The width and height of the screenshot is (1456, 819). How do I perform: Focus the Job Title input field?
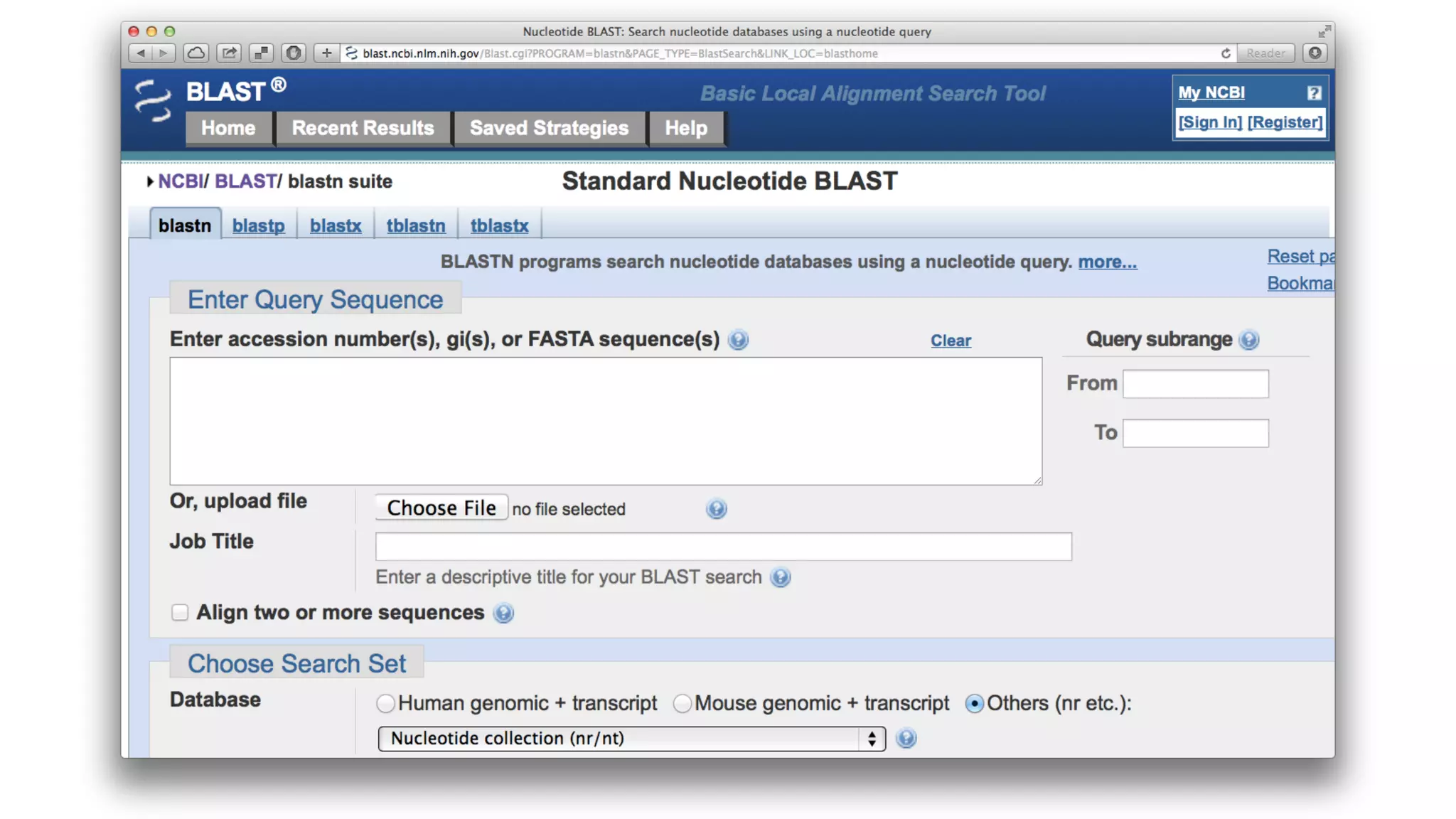(x=723, y=547)
